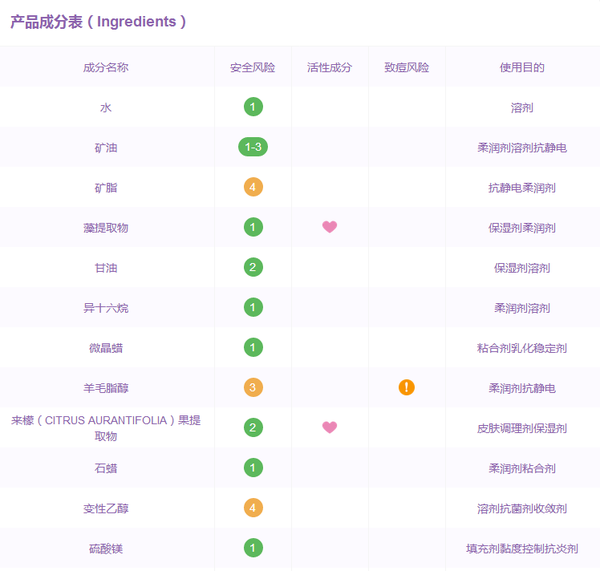
Task: Click the green 2 badge for 甘油
Action: click(253, 267)
